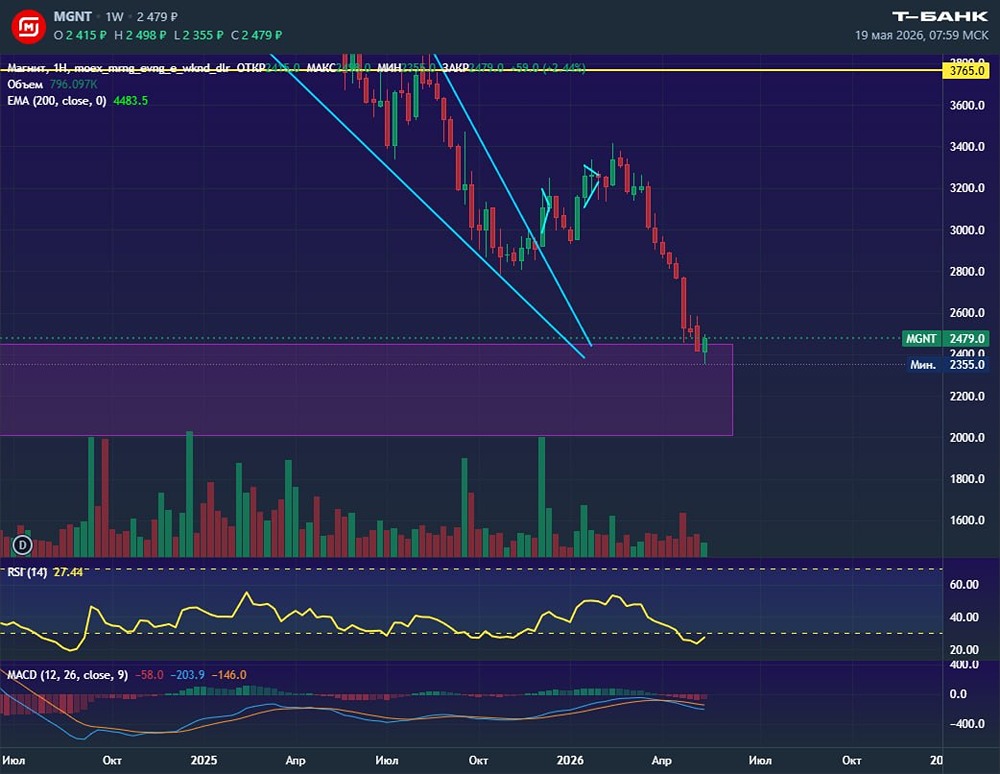
Task: Click the 2000.0 price axis label
Action: (x=967, y=438)
